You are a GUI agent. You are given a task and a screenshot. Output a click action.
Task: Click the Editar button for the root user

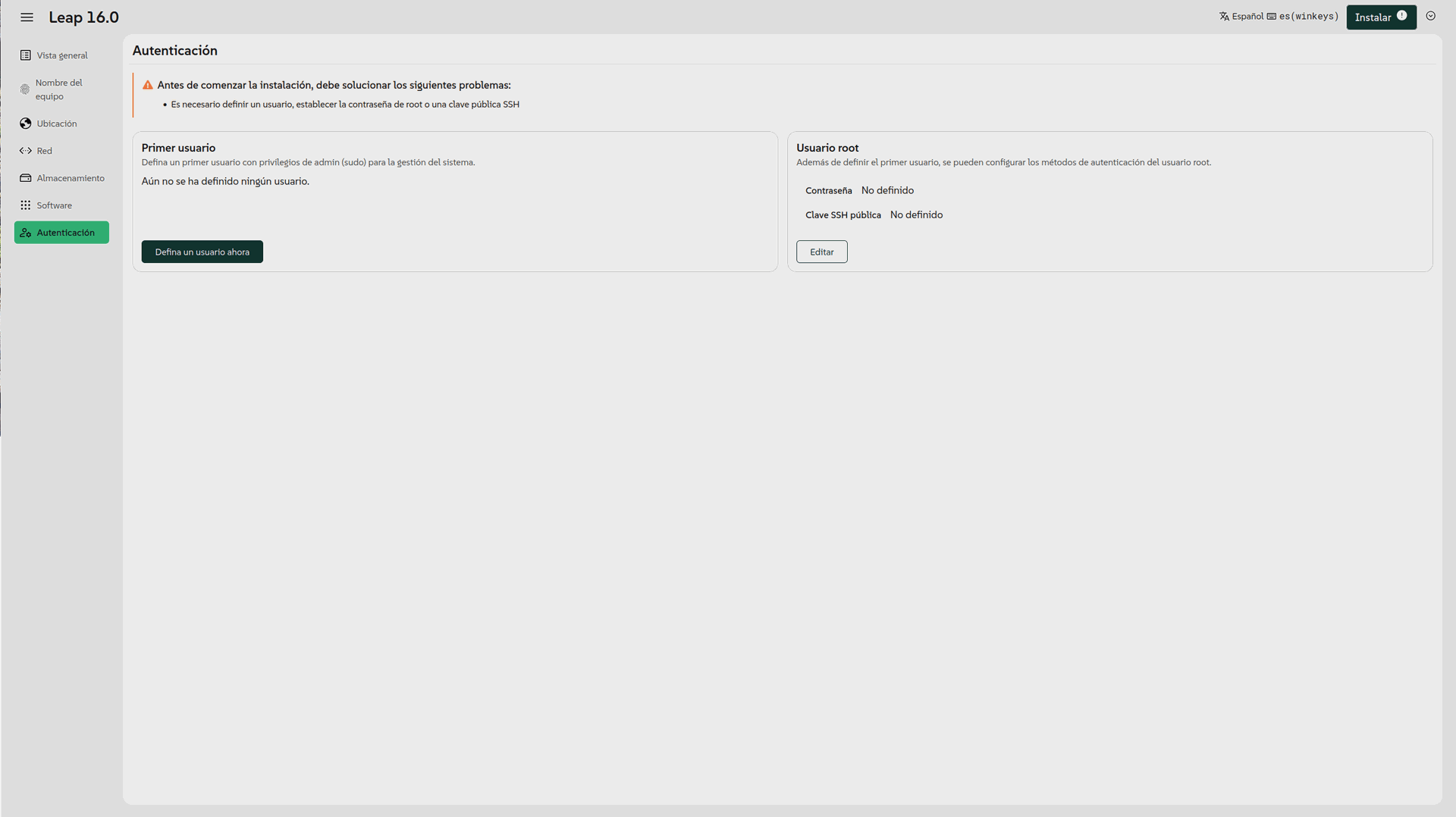821,252
